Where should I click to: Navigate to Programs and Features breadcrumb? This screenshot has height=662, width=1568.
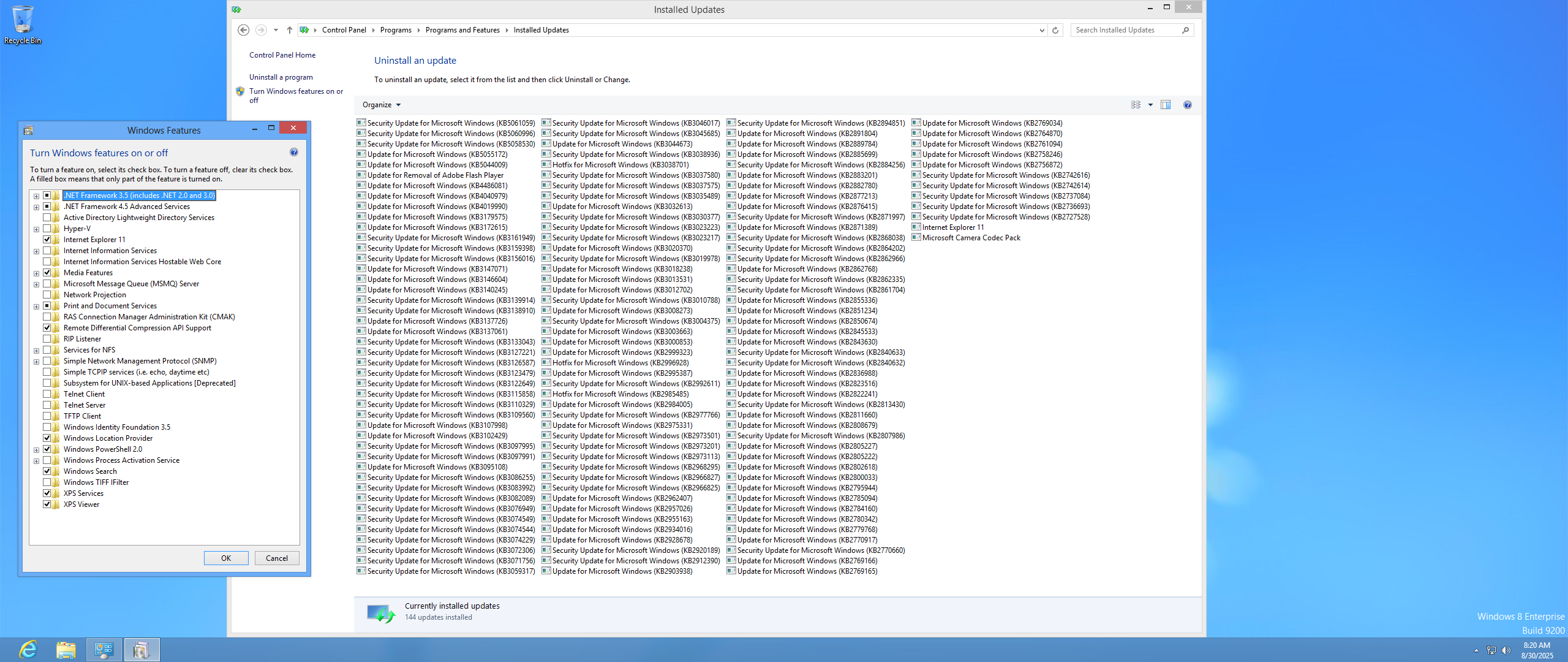[462, 30]
